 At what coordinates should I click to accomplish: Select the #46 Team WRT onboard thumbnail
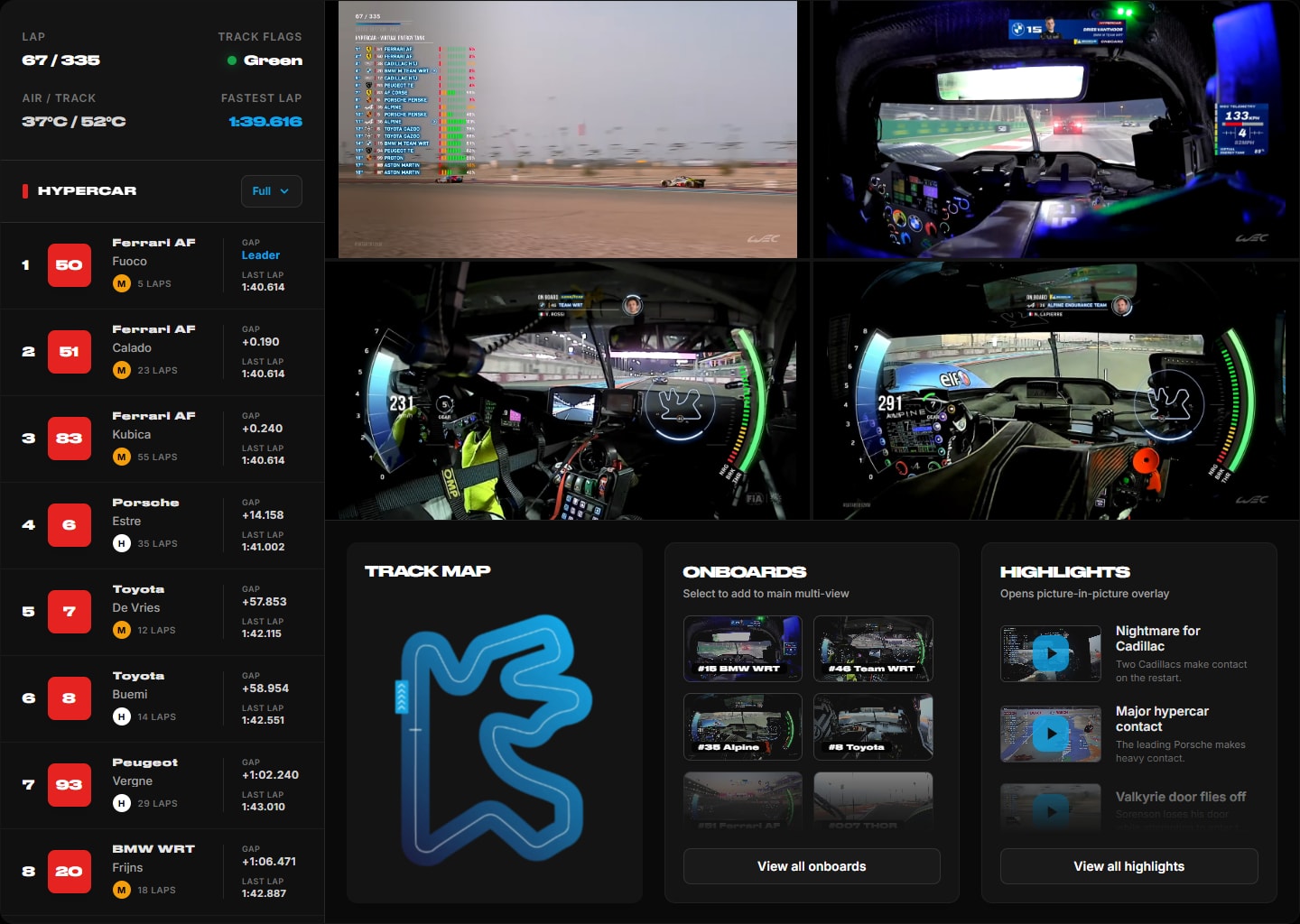[x=872, y=648]
